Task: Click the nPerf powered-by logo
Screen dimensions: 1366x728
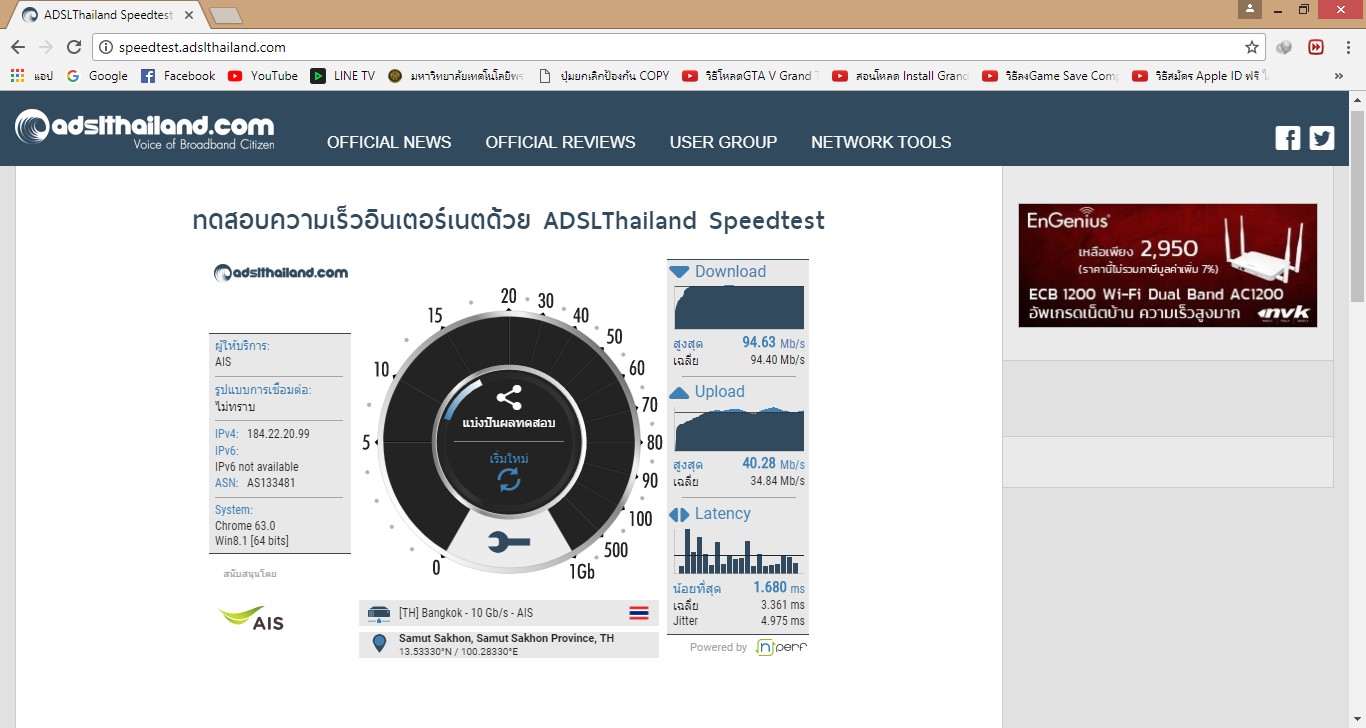Action: 781,647
